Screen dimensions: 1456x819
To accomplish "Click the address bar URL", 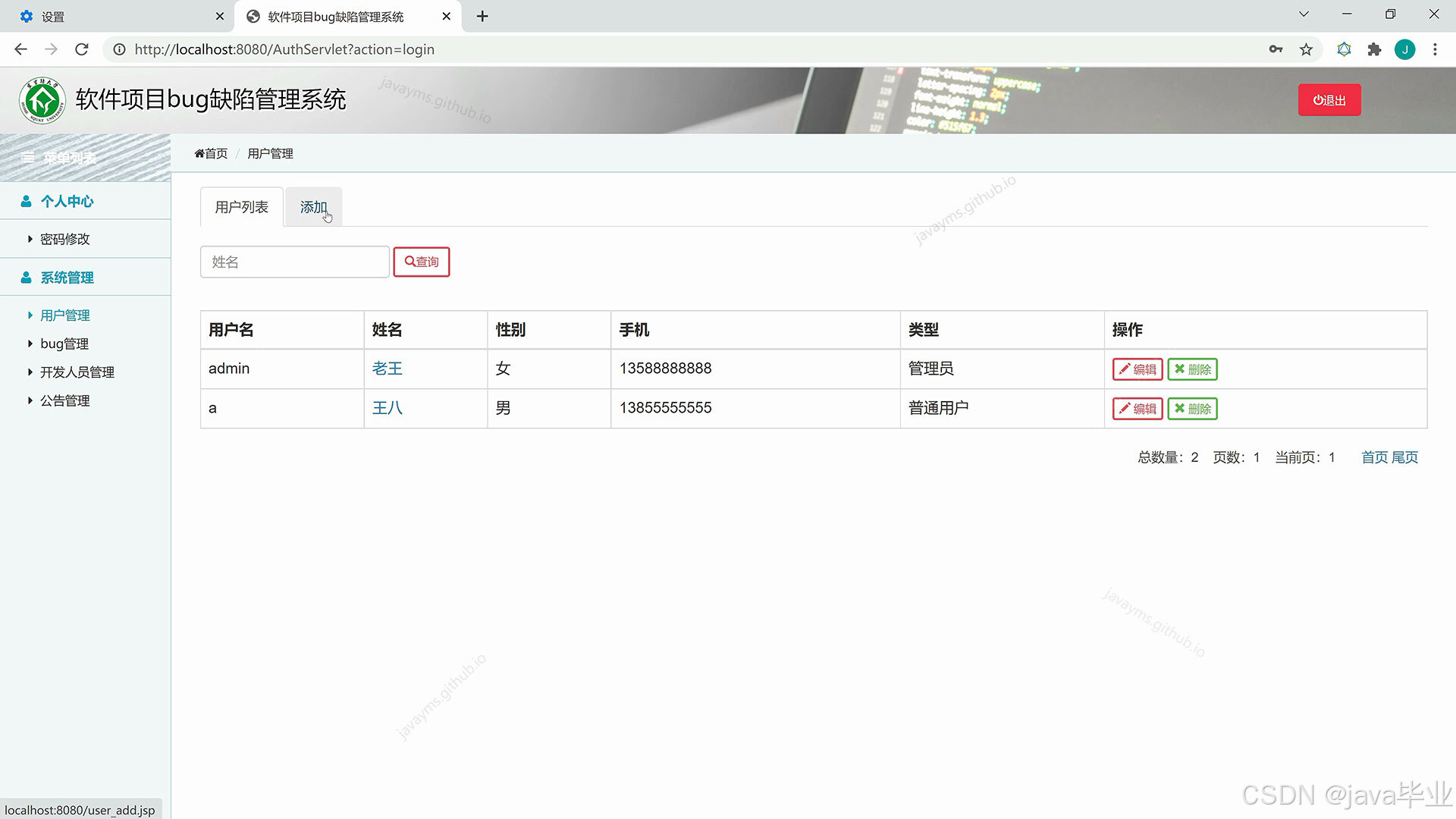I will click(x=284, y=49).
